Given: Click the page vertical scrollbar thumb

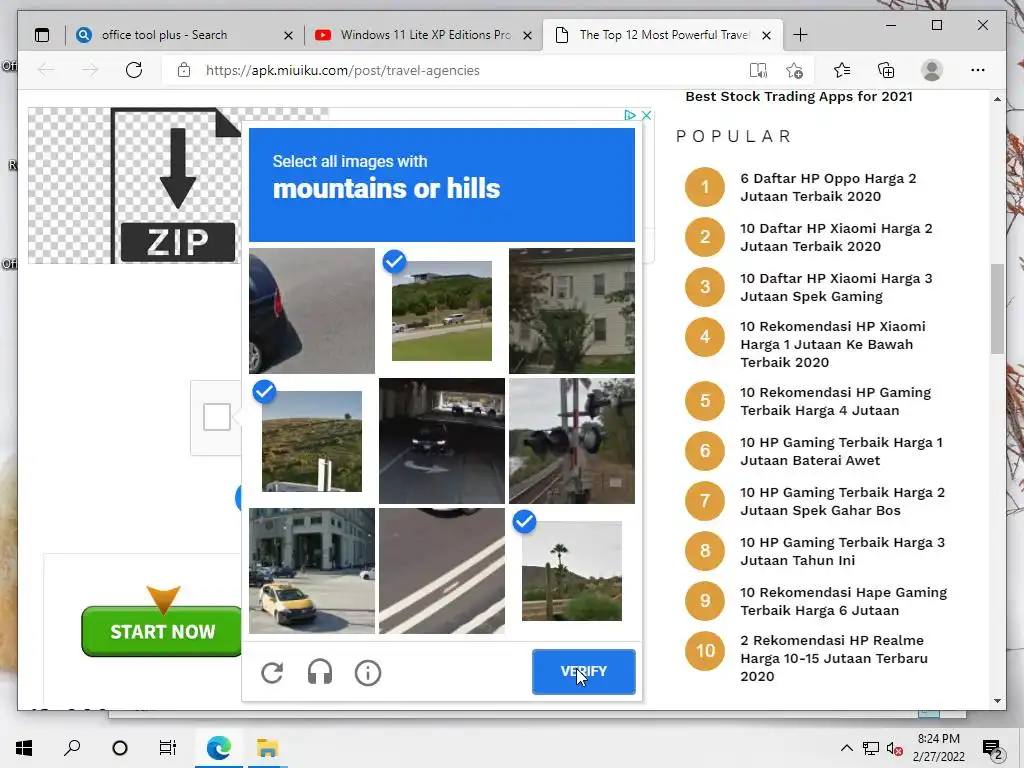Looking at the screenshot, I should (x=997, y=309).
